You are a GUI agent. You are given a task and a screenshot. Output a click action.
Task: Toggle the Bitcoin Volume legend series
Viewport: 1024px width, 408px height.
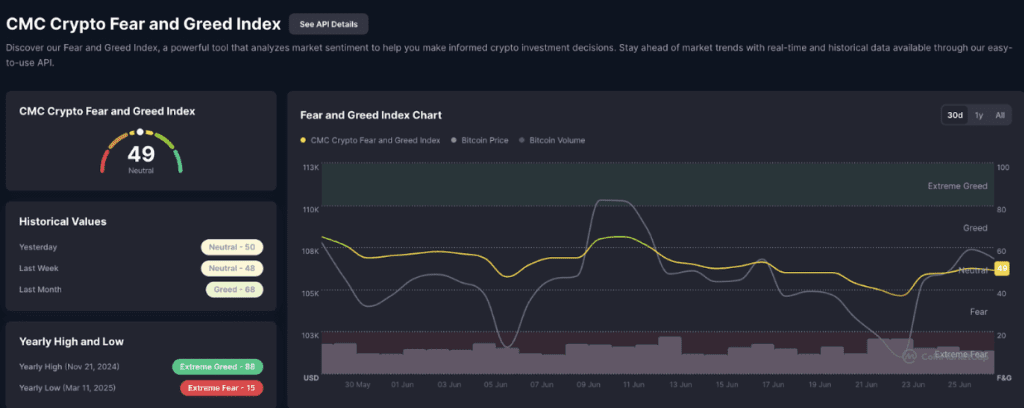552,140
